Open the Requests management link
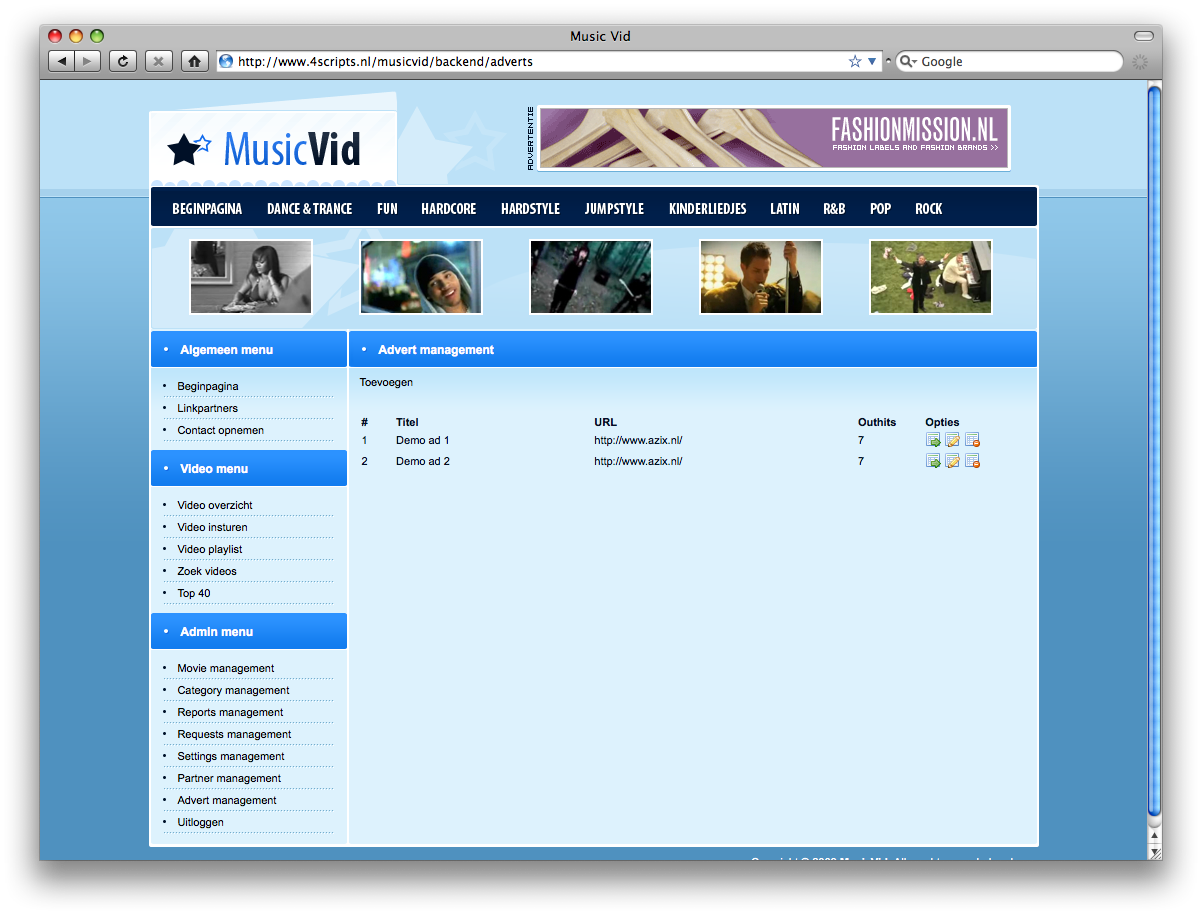Image resolution: width=1202 pixels, height=915 pixels. (234, 734)
